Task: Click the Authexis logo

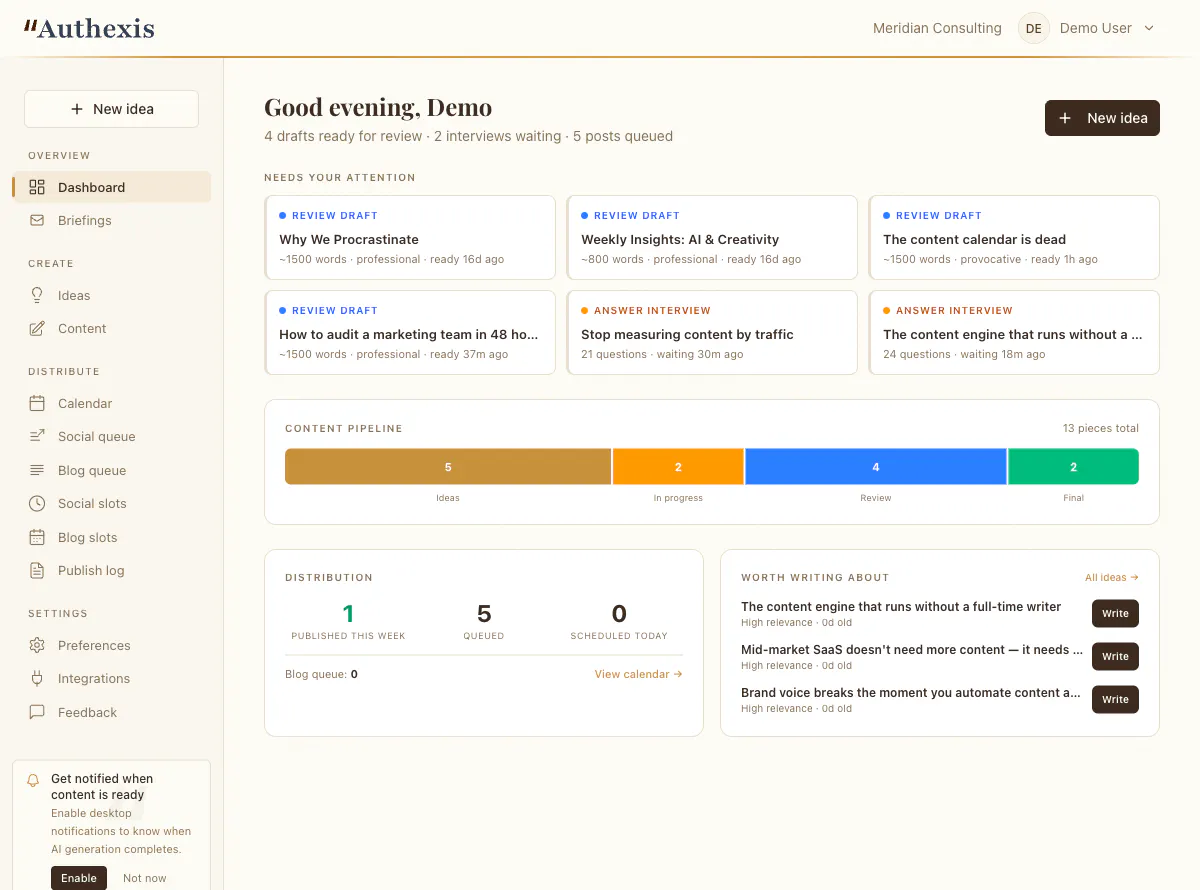Action: [x=89, y=28]
